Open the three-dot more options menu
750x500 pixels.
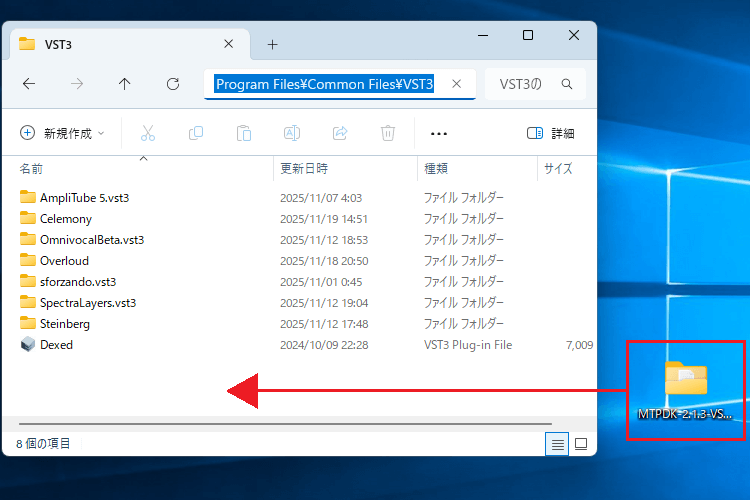click(x=438, y=133)
